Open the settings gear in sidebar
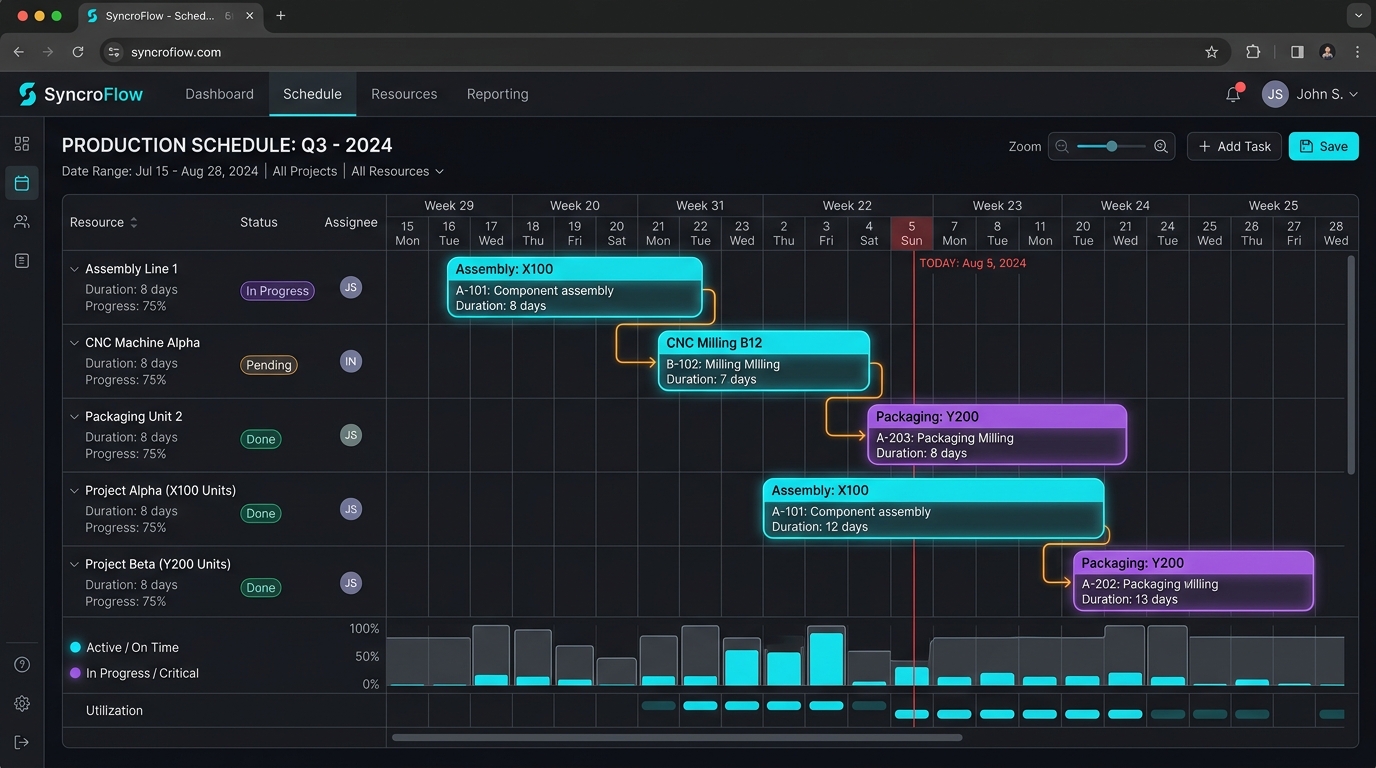The image size is (1376, 768). pos(22,704)
